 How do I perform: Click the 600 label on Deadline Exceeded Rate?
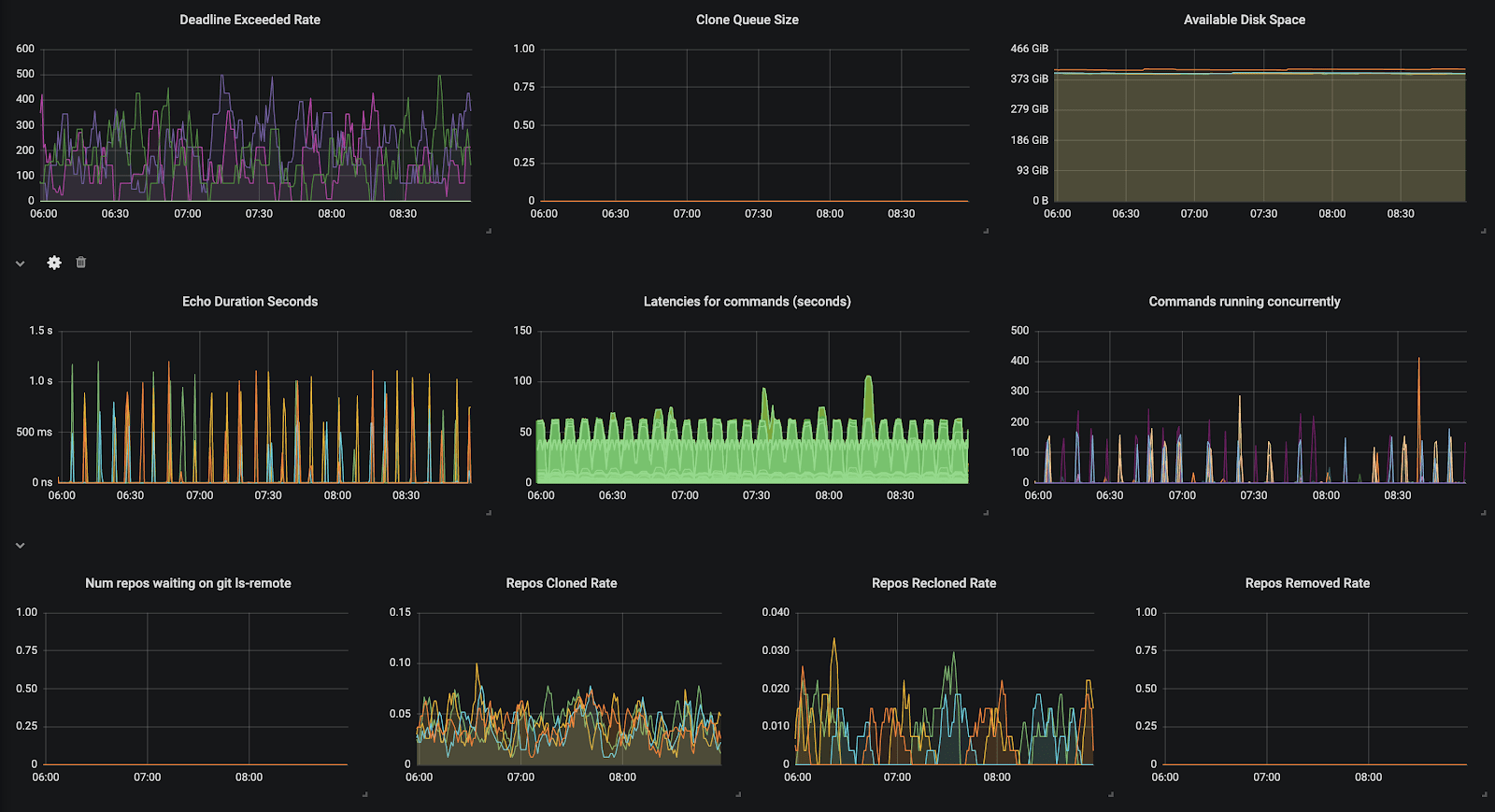click(25, 49)
